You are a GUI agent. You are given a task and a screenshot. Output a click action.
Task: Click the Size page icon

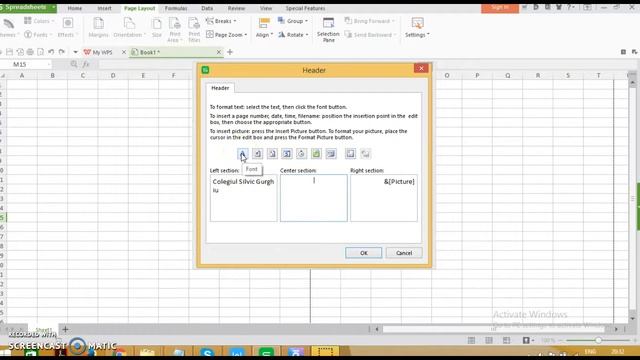[157, 28]
